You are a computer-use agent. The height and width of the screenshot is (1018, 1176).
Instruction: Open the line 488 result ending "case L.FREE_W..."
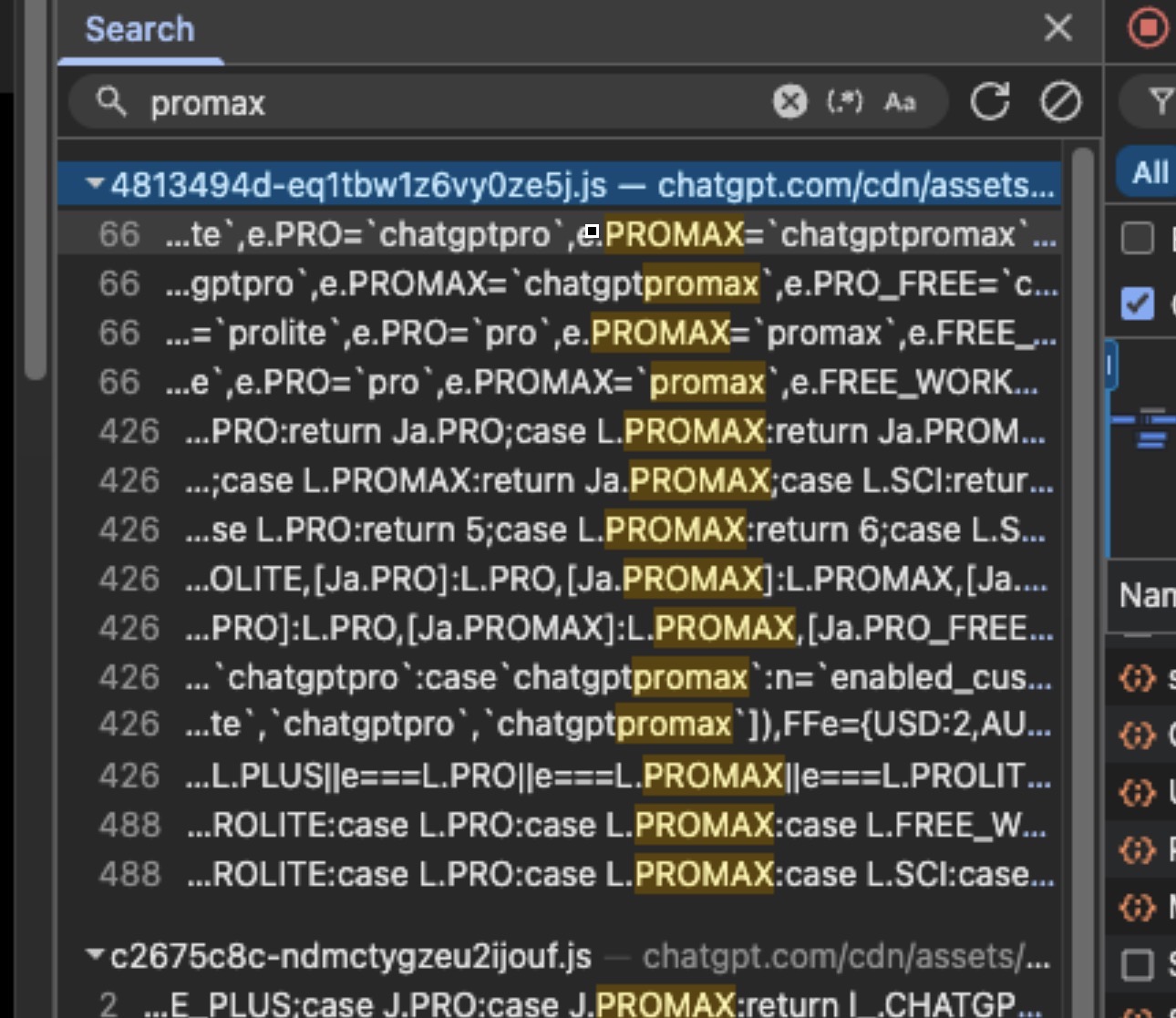pos(559,825)
